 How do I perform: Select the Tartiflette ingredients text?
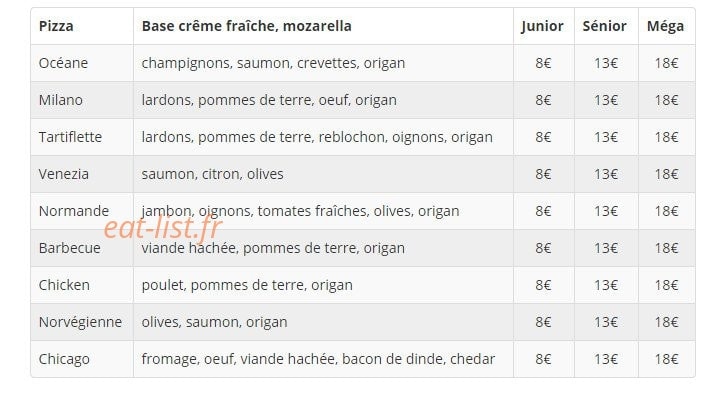(x=317, y=137)
